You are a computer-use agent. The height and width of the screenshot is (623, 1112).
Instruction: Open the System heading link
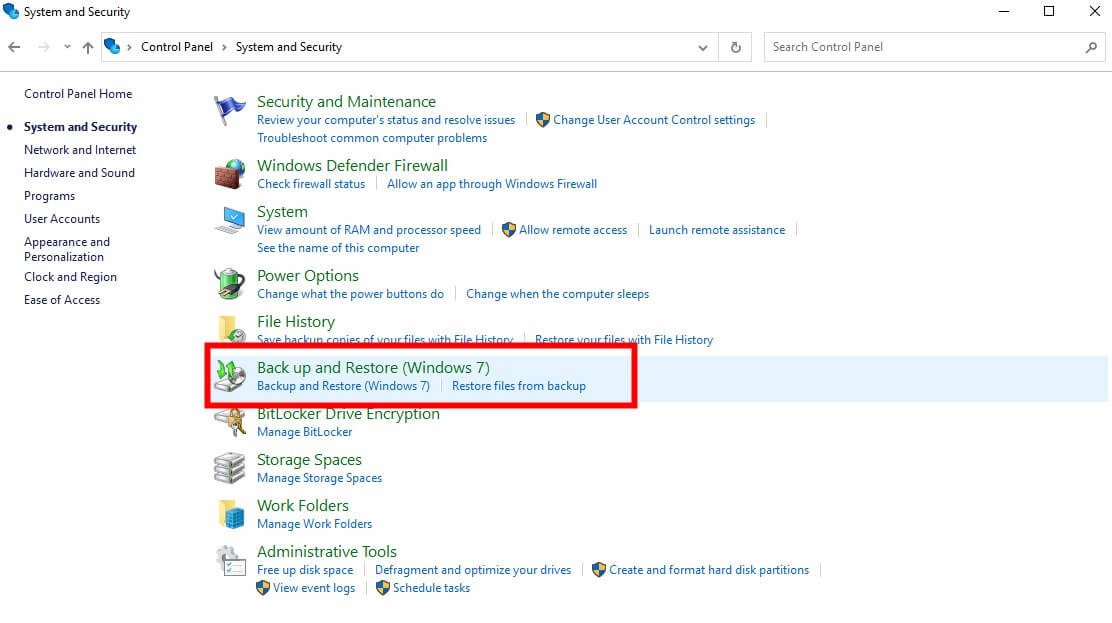click(x=282, y=211)
